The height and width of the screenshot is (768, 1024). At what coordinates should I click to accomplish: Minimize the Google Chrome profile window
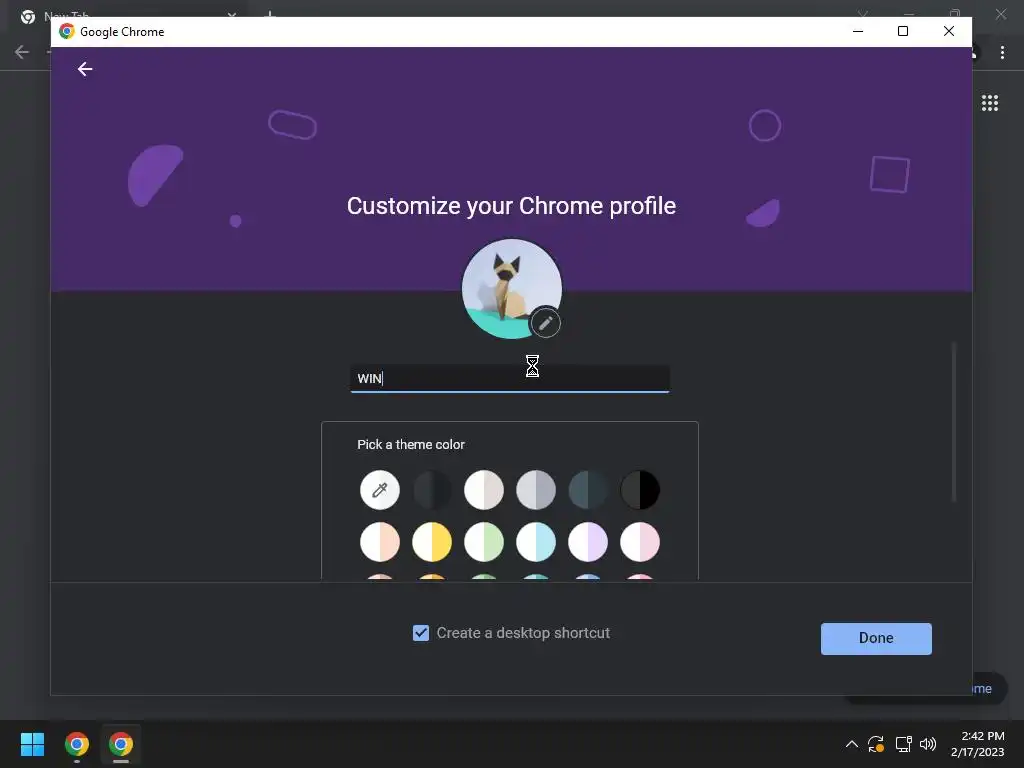point(858,31)
